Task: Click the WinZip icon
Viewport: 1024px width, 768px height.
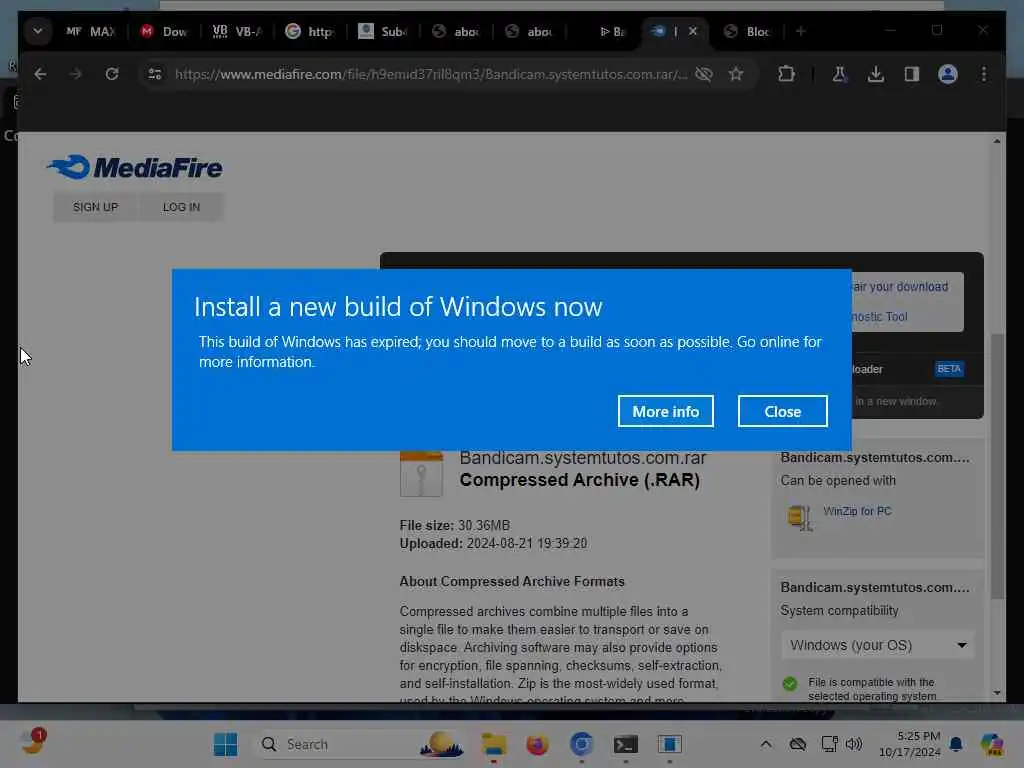Action: (x=800, y=517)
